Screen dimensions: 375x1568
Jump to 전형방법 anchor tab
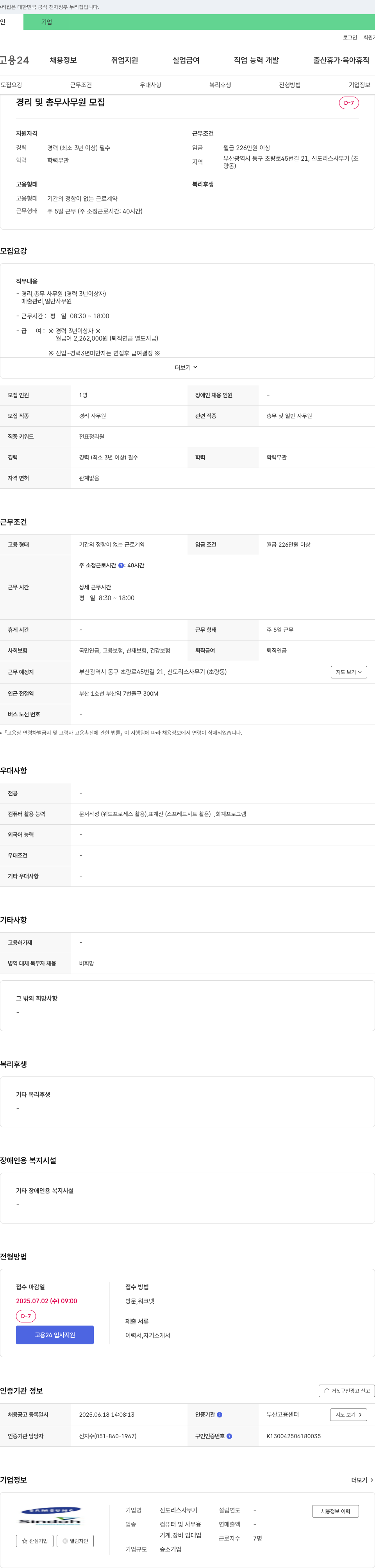pyautogui.click(x=290, y=84)
